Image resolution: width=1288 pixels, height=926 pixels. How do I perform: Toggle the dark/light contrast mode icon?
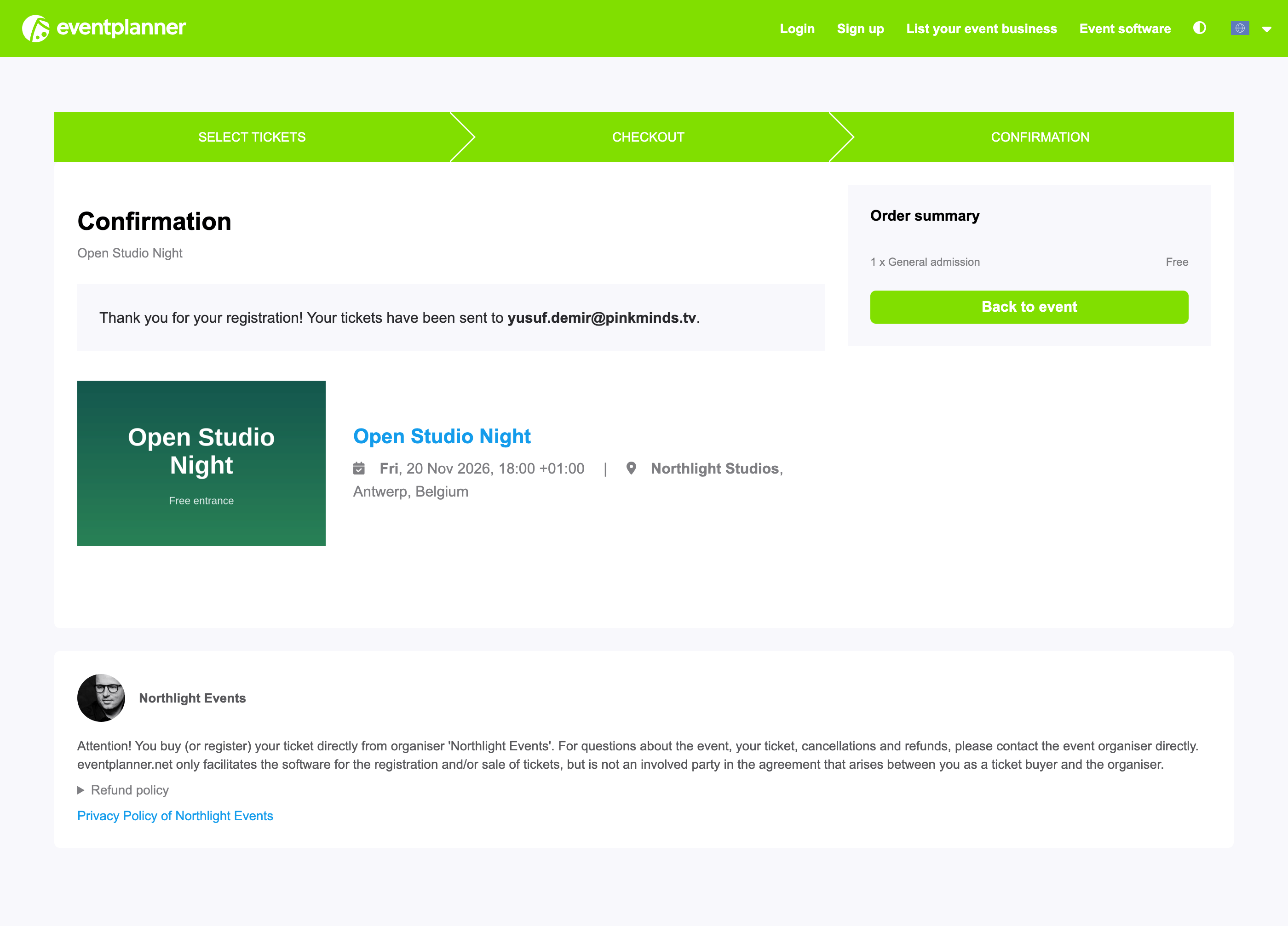1199,28
